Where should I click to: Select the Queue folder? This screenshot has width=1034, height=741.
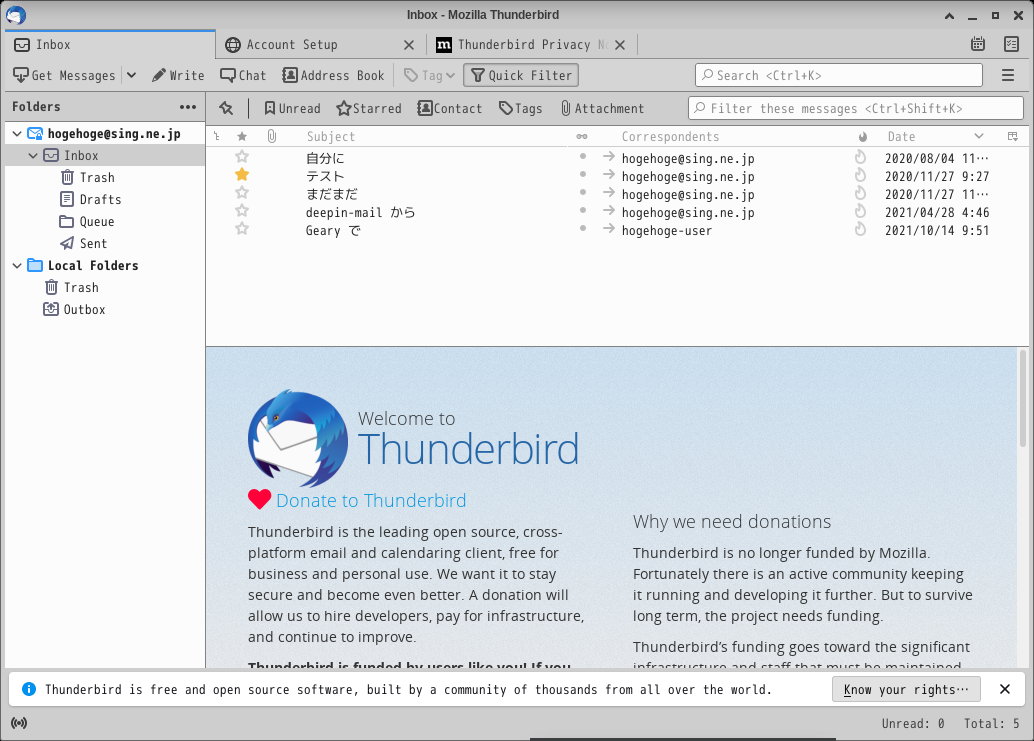click(x=87, y=222)
